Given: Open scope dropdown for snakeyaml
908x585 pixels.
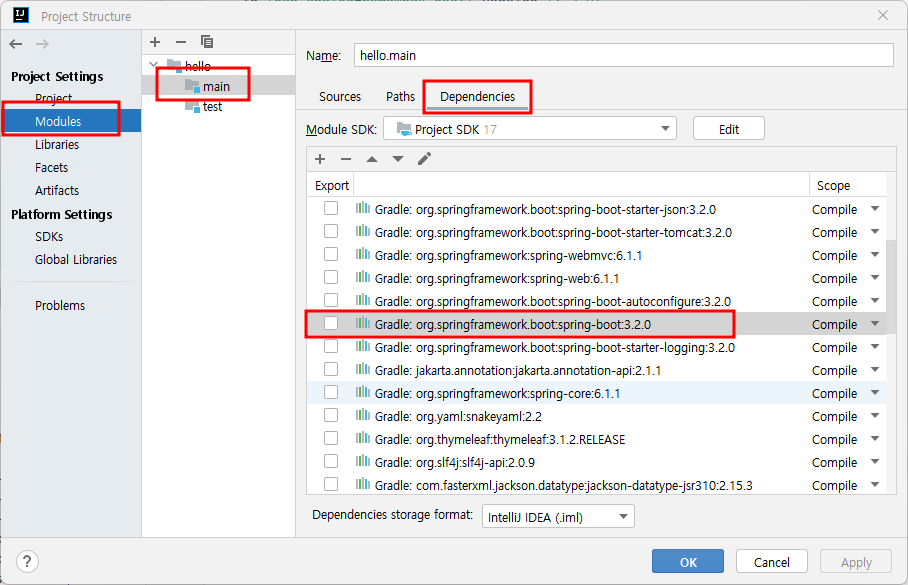Looking at the screenshot, I should click(x=874, y=416).
